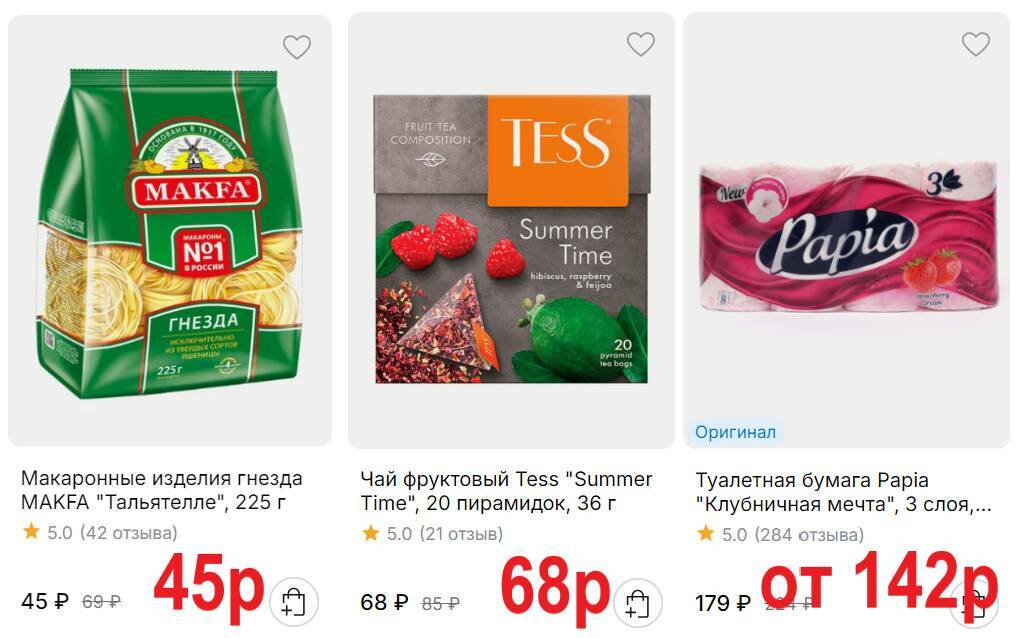Click the 45 ₽ price of MAKFA
This screenshot has height=638, width=1019.
click(45, 601)
